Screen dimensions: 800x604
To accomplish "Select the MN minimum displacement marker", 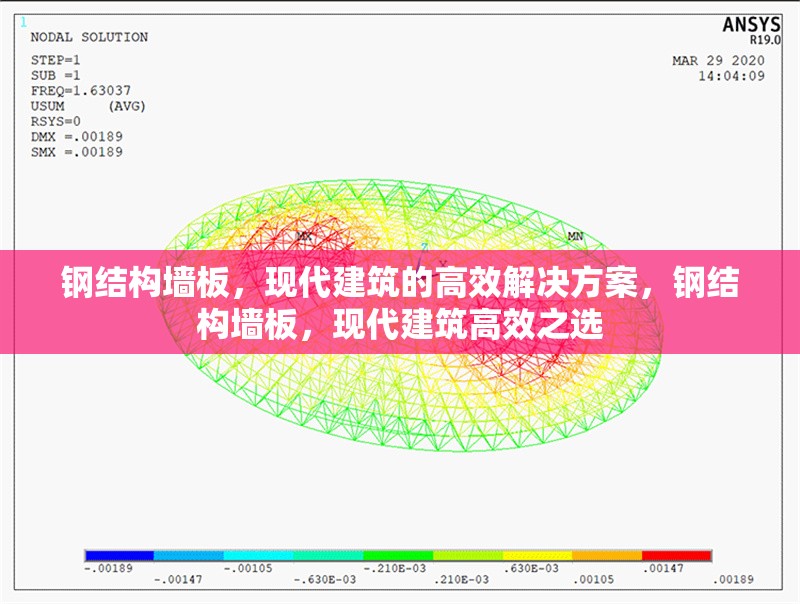I will pos(574,237).
